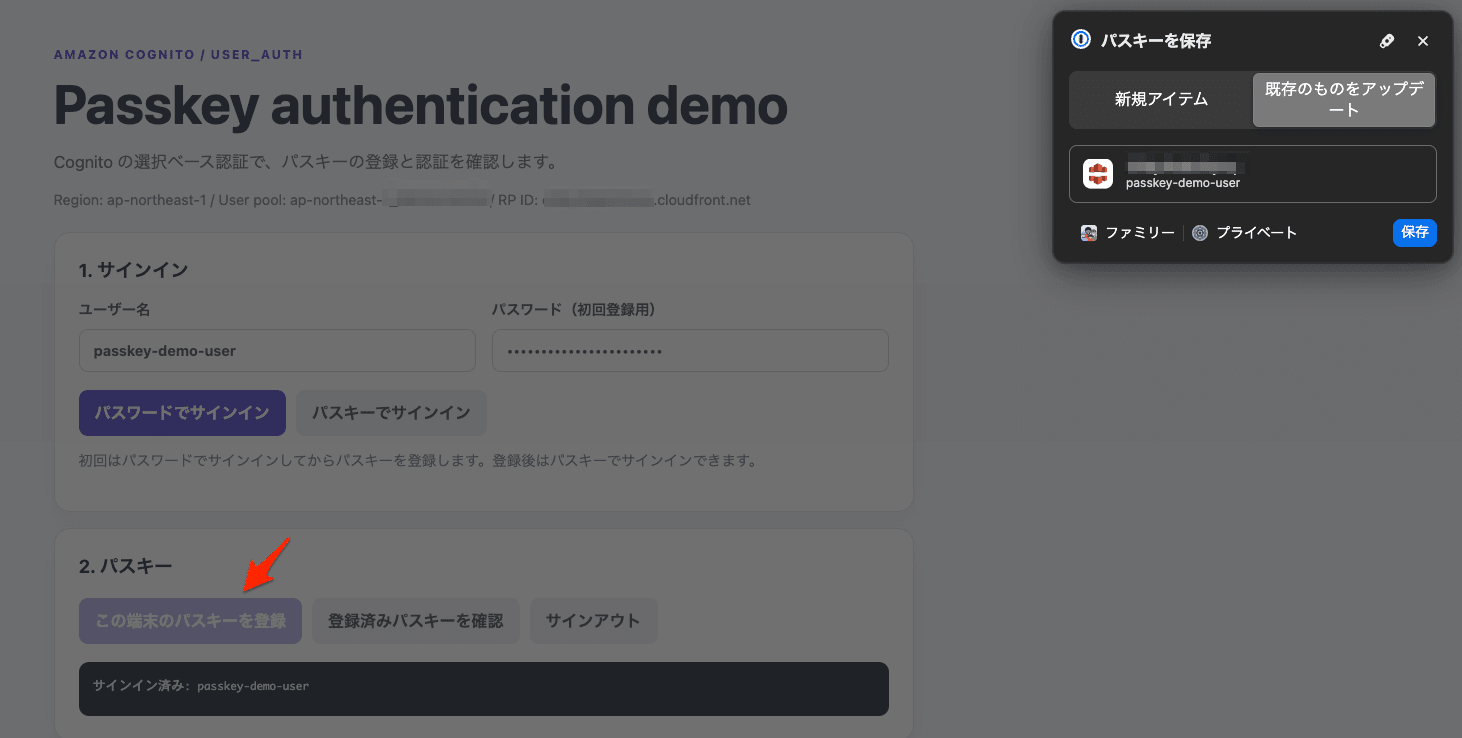Click the 保存 button

pos(1415,233)
